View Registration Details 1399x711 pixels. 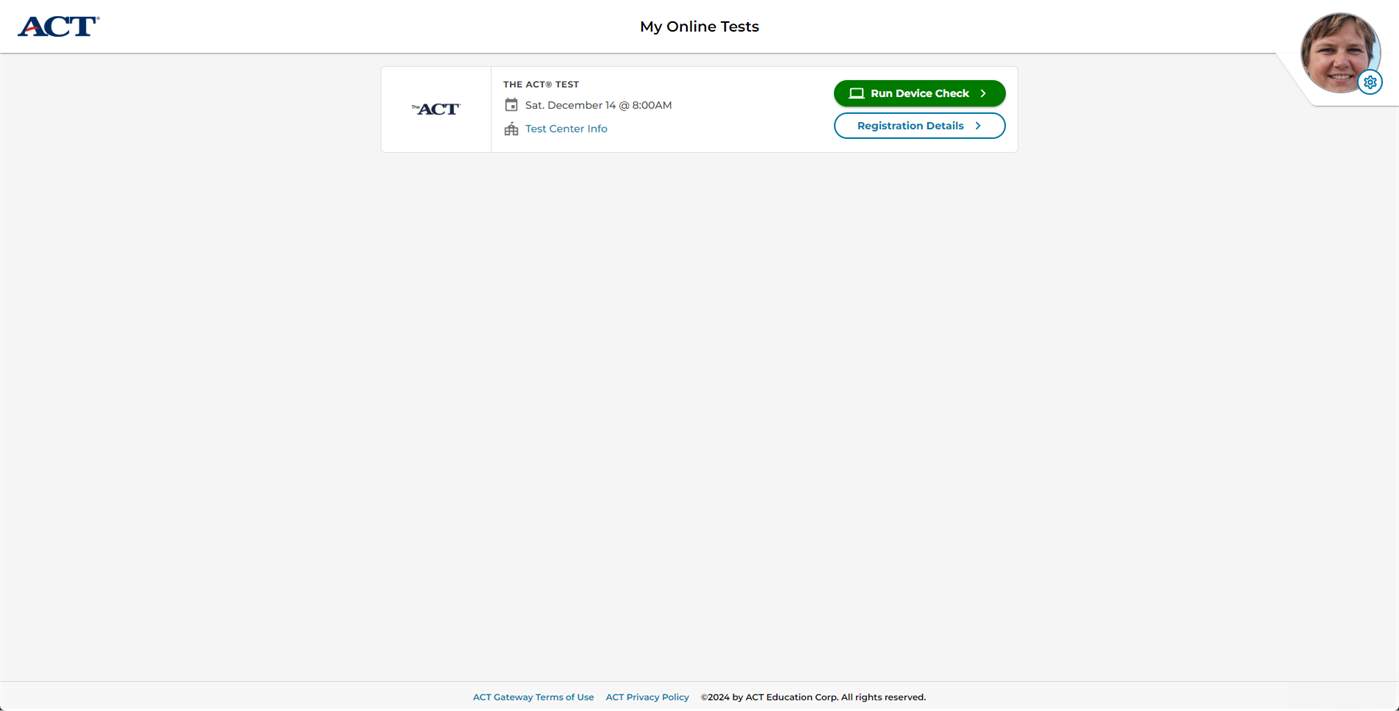tap(919, 125)
